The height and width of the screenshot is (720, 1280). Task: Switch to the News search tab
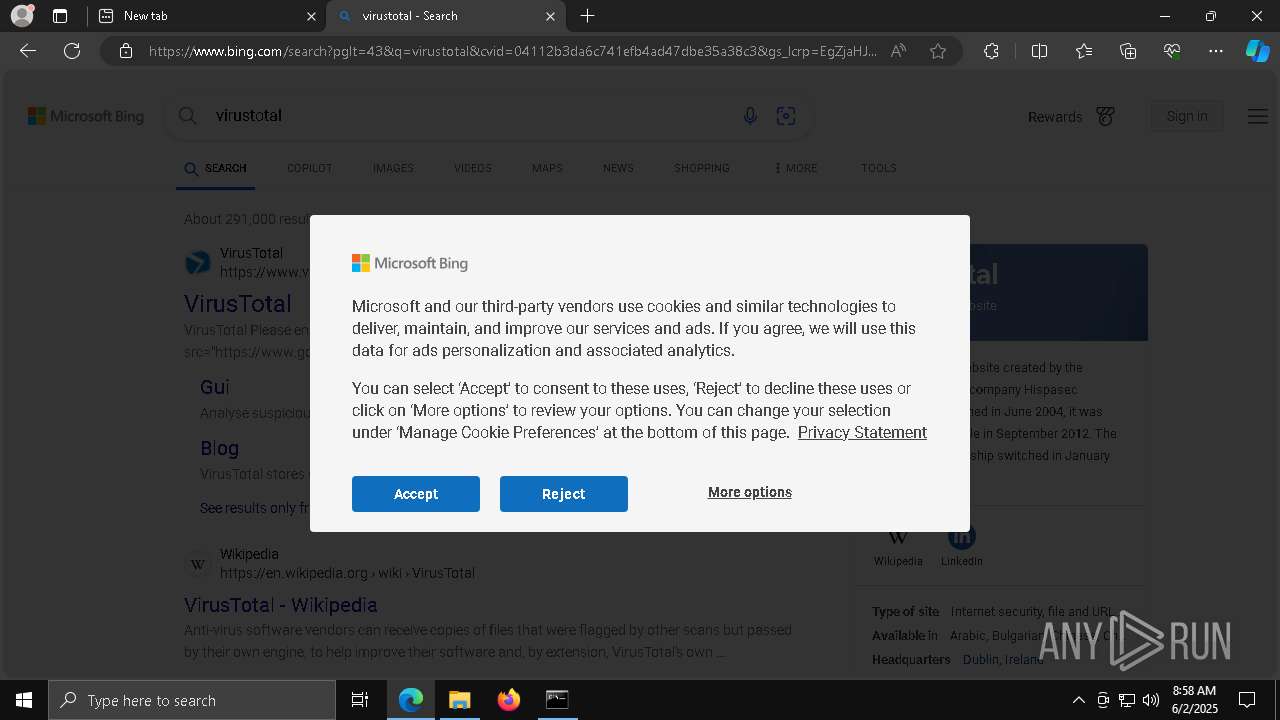coord(618,168)
